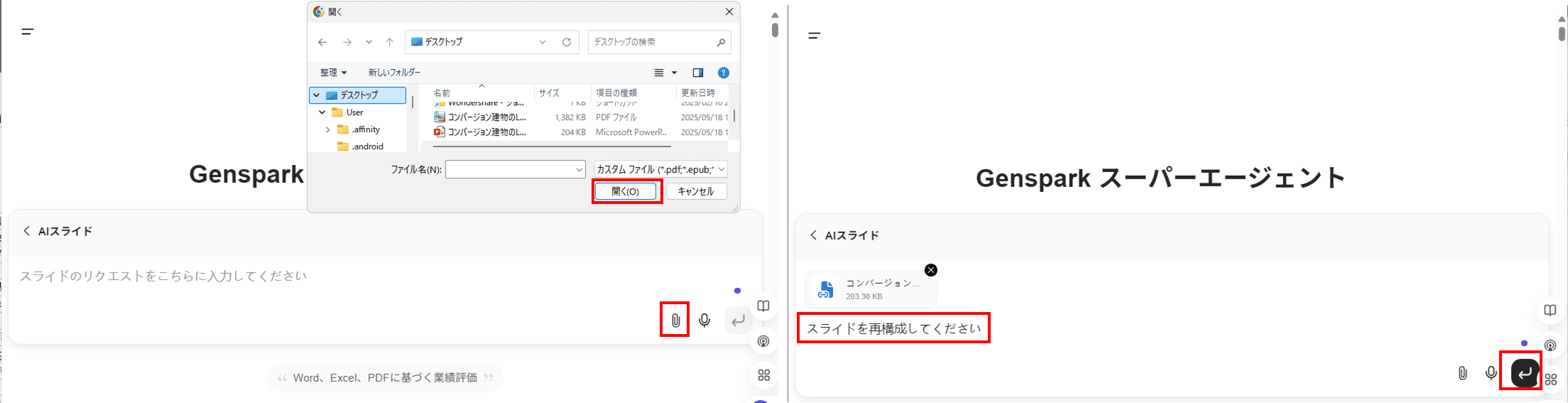This screenshot has width=1568, height=403.
Task: Create a folder with 新しいフォルダー
Action: (394, 72)
